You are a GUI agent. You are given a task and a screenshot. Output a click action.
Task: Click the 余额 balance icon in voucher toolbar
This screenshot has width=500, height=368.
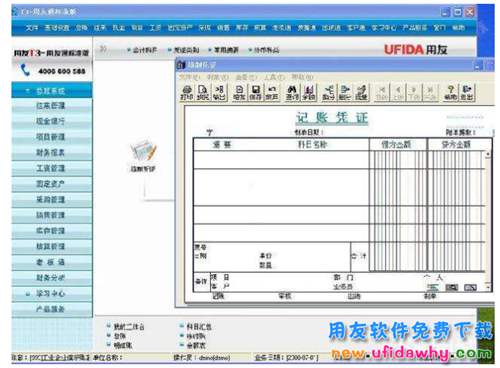coord(309,92)
